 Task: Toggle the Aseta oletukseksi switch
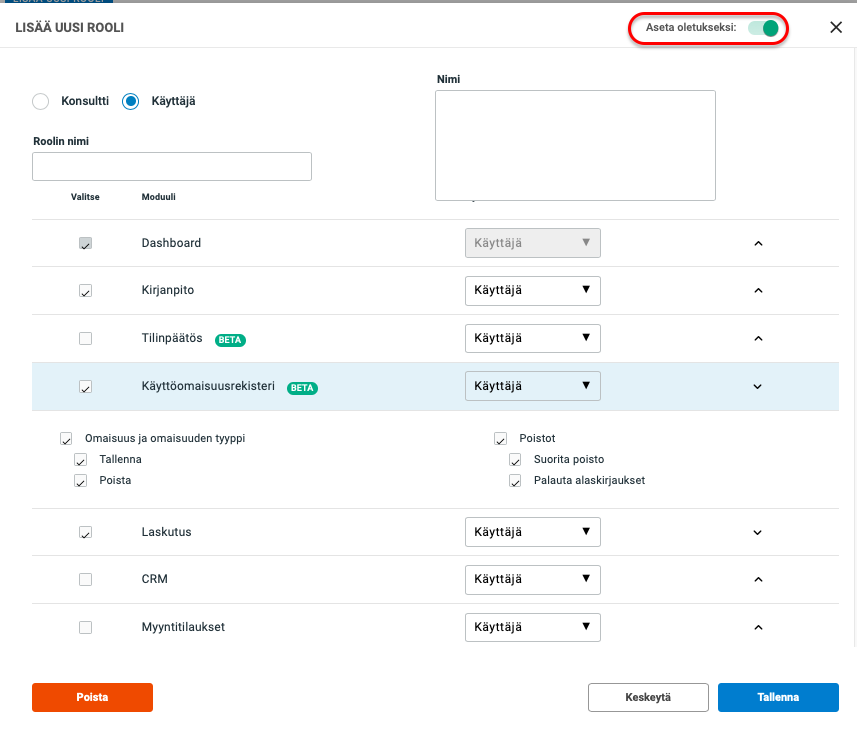pos(764,28)
